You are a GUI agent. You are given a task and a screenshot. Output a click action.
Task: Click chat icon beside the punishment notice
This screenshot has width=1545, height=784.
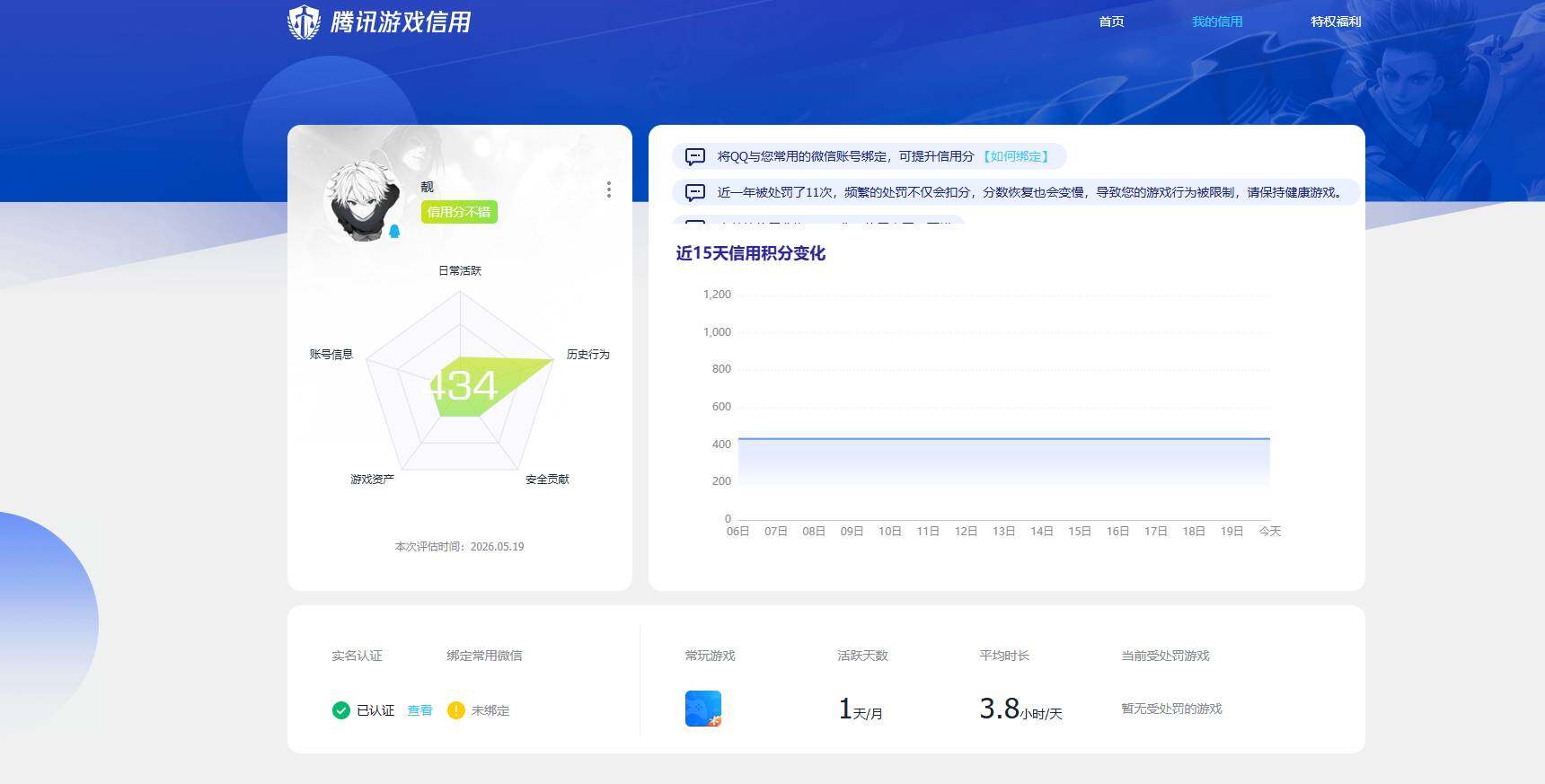tap(695, 192)
